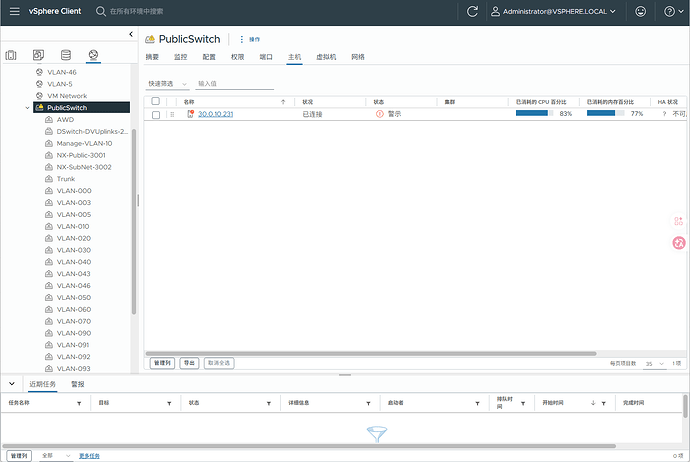The width and height of the screenshot is (690, 462).
Task: Filter the initiator column in recent tasks
Action: tap(477, 403)
